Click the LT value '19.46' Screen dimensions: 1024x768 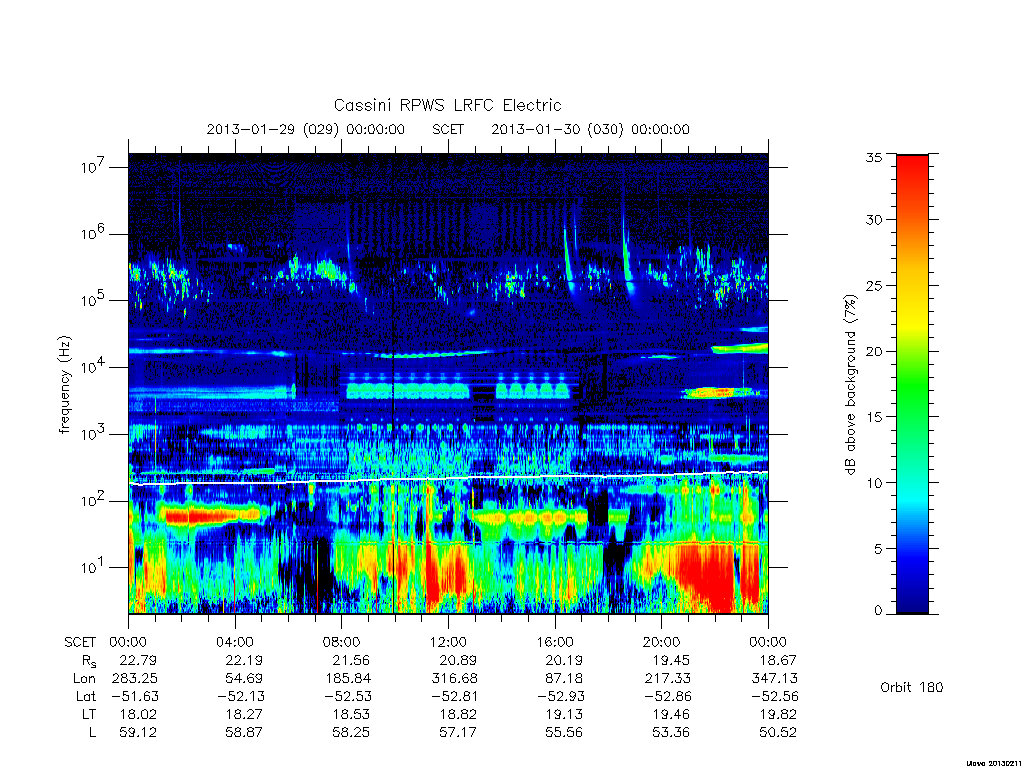point(671,714)
